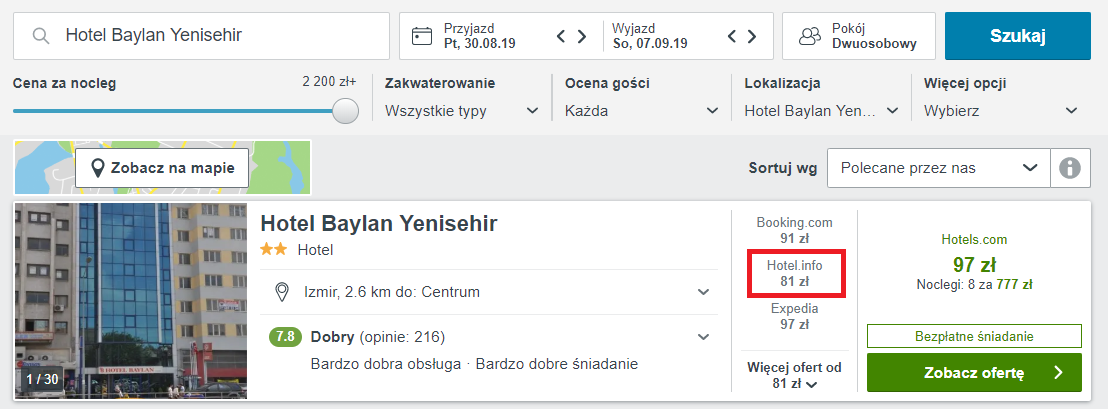
Task: Click the price slider handle
Action: 346,111
